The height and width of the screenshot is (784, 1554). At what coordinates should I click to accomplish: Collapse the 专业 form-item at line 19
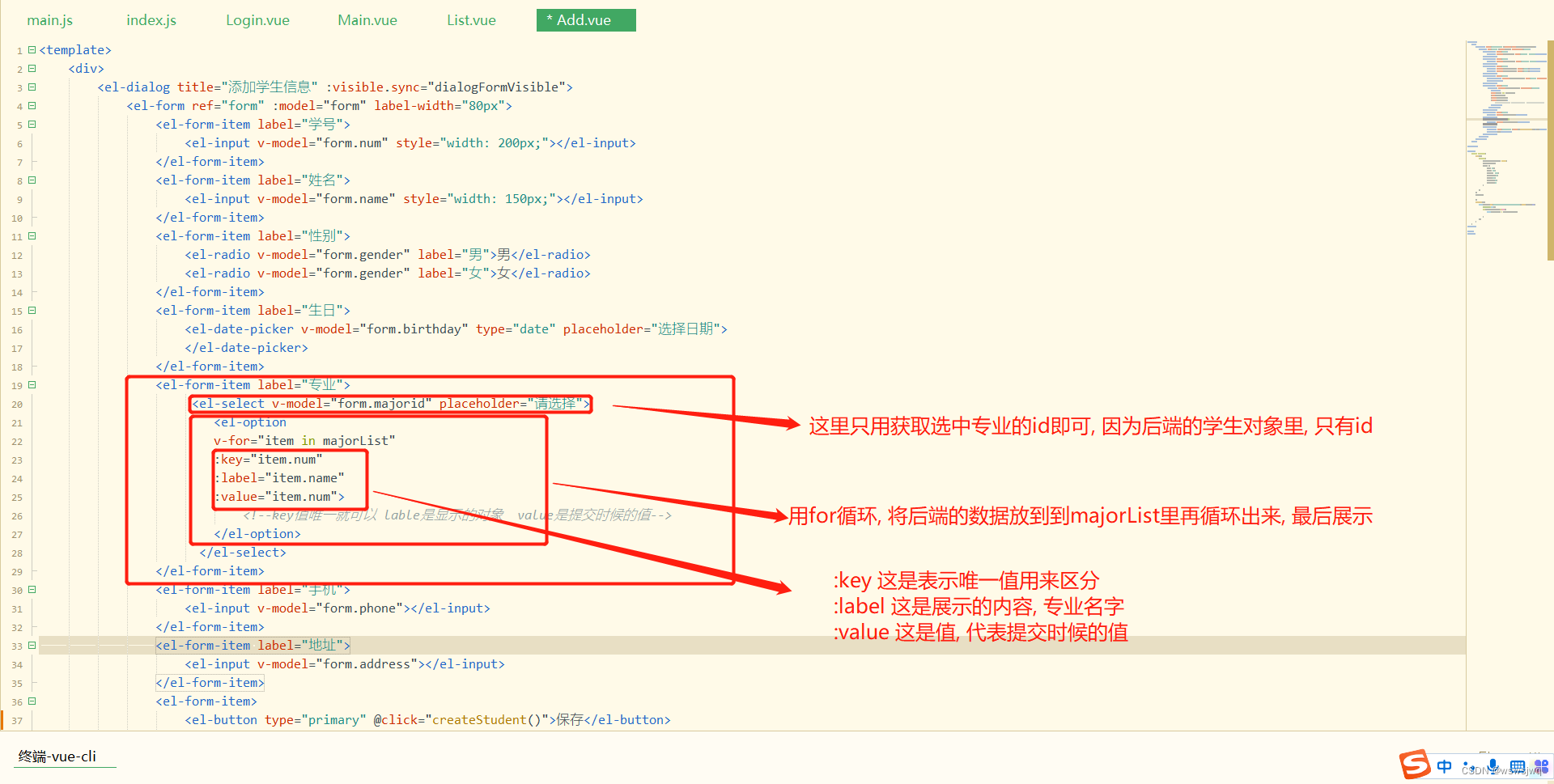pyautogui.click(x=32, y=385)
